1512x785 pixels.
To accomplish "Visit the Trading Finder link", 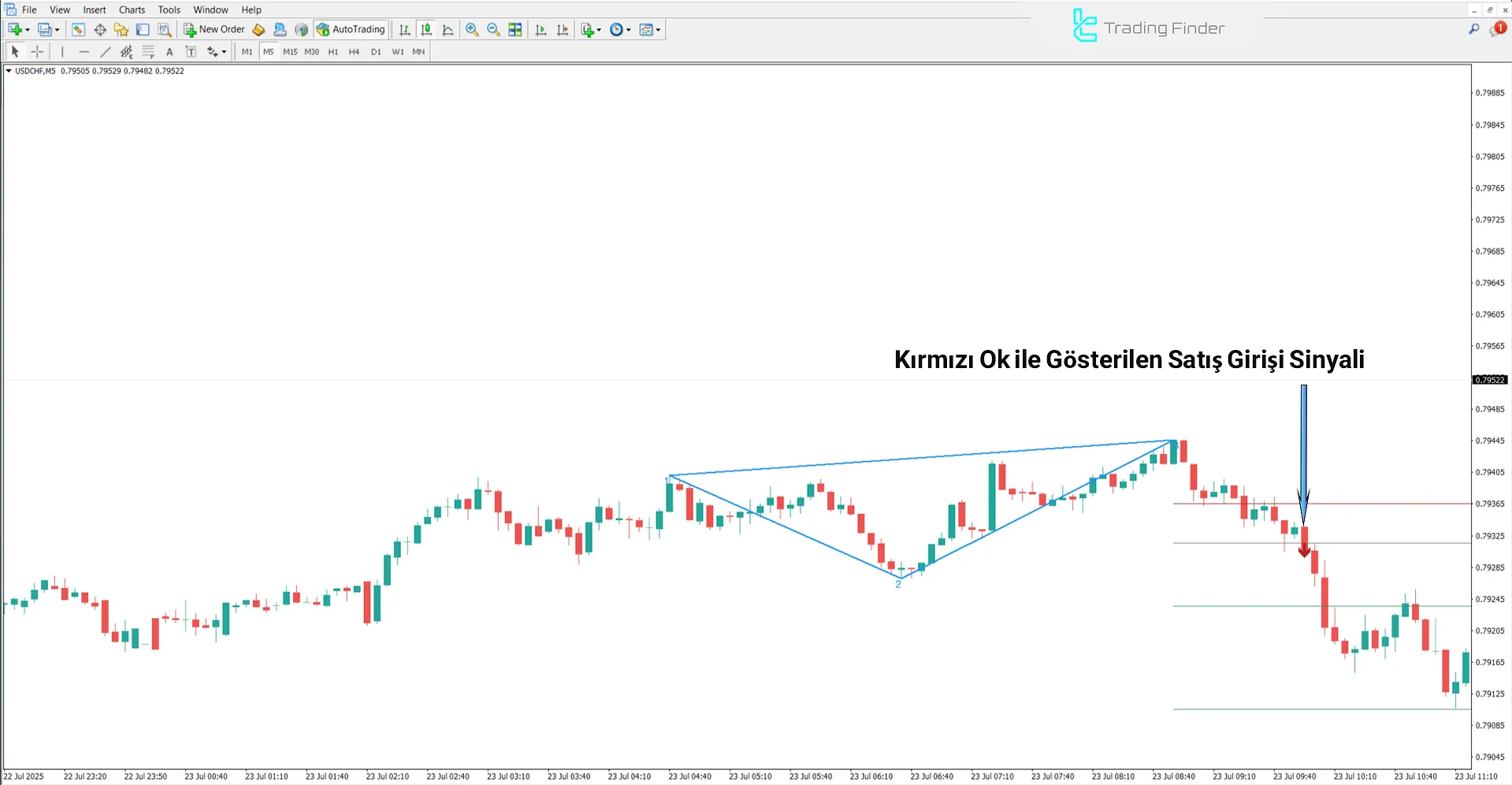I will click(x=1147, y=26).
